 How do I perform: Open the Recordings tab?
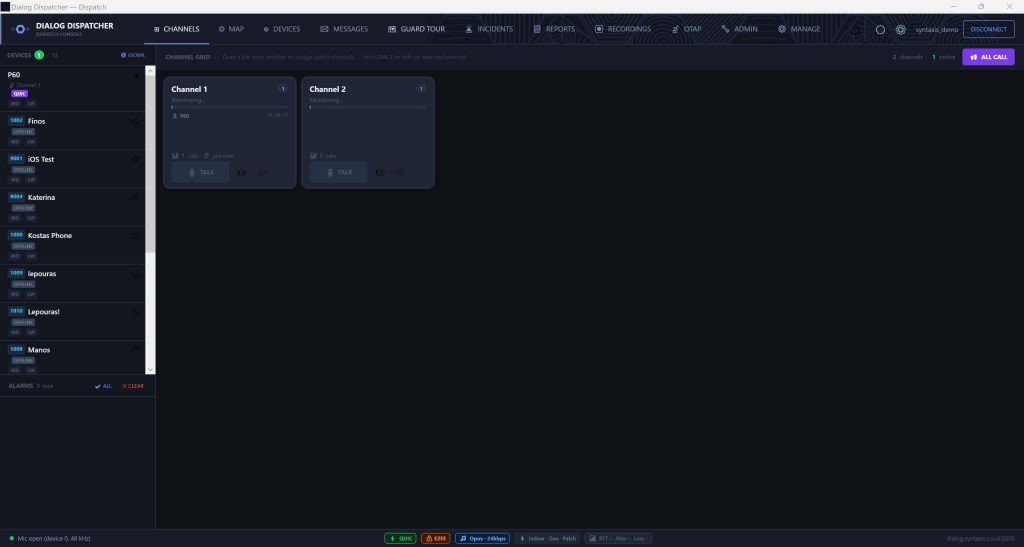[x=622, y=29]
